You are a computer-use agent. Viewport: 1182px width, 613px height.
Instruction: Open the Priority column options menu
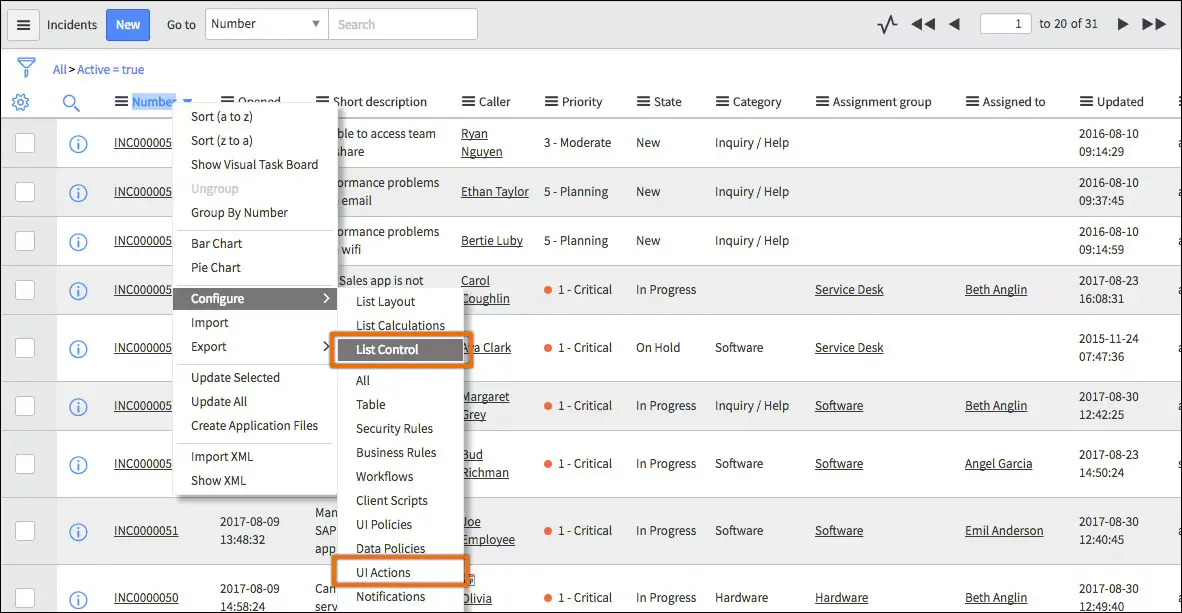pyautogui.click(x=552, y=102)
